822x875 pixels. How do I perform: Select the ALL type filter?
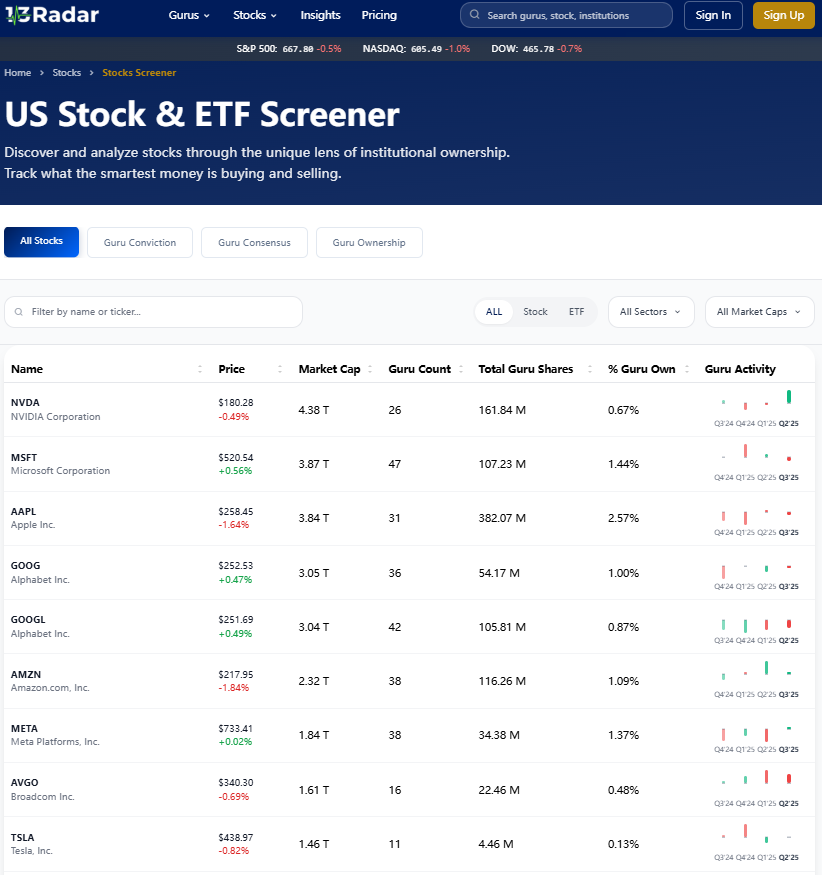click(494, 312)
